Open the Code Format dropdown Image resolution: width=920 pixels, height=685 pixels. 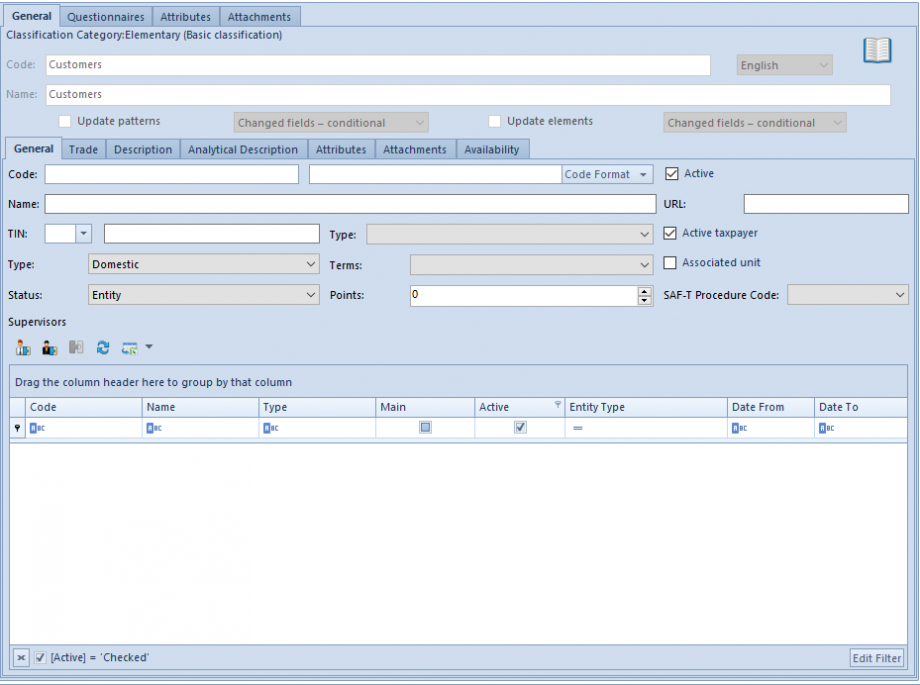606,173
